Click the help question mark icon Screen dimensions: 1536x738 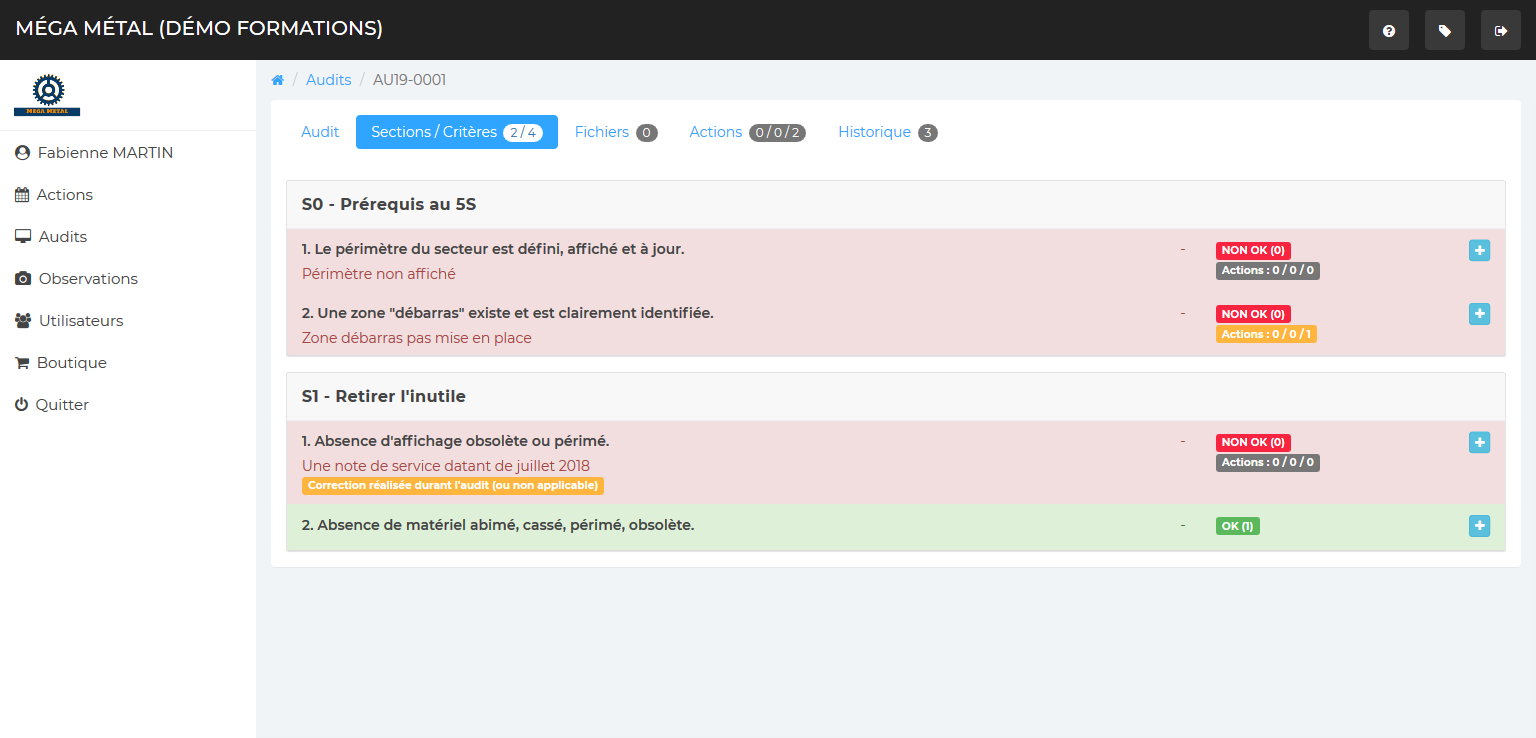coord(1388,31)
